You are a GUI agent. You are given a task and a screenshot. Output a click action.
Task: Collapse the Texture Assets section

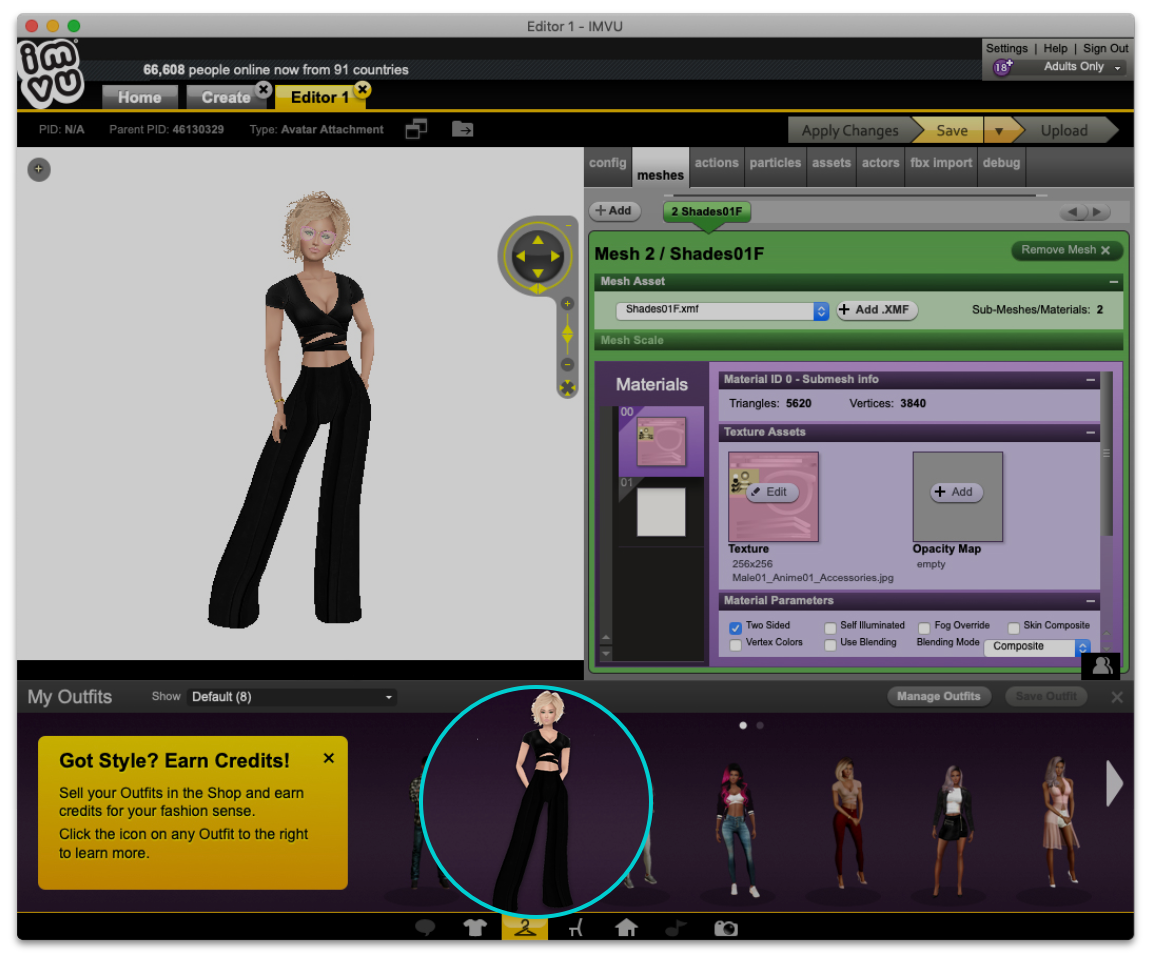pyautogui.click(x=1090, y=433)
